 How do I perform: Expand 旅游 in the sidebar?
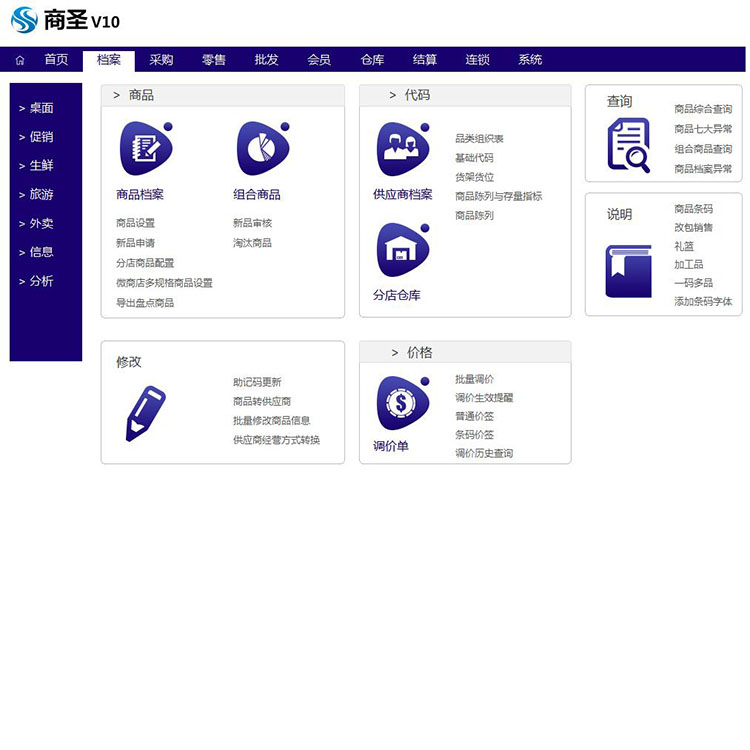click(x=36, y=194)
